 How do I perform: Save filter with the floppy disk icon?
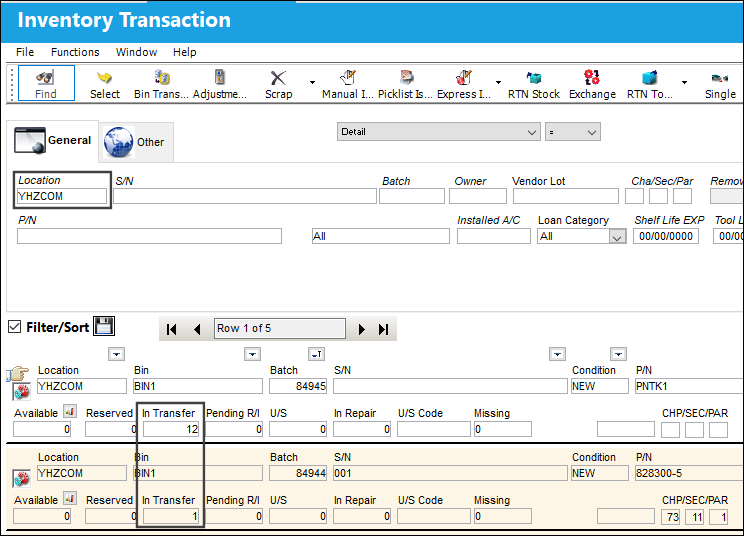[104, 326]
